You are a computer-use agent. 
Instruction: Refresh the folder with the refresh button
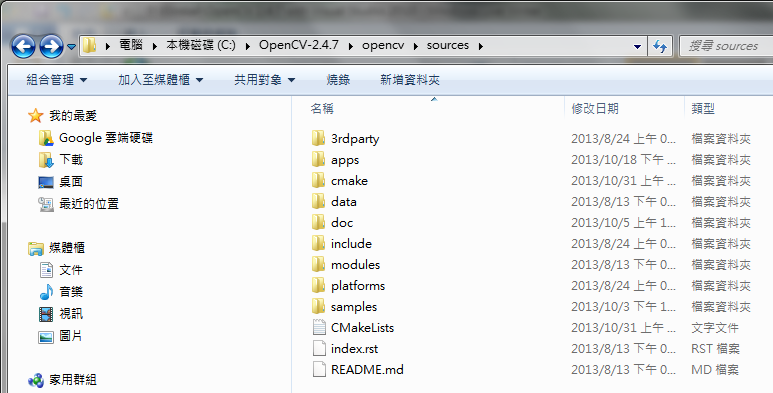coord(660,46)
